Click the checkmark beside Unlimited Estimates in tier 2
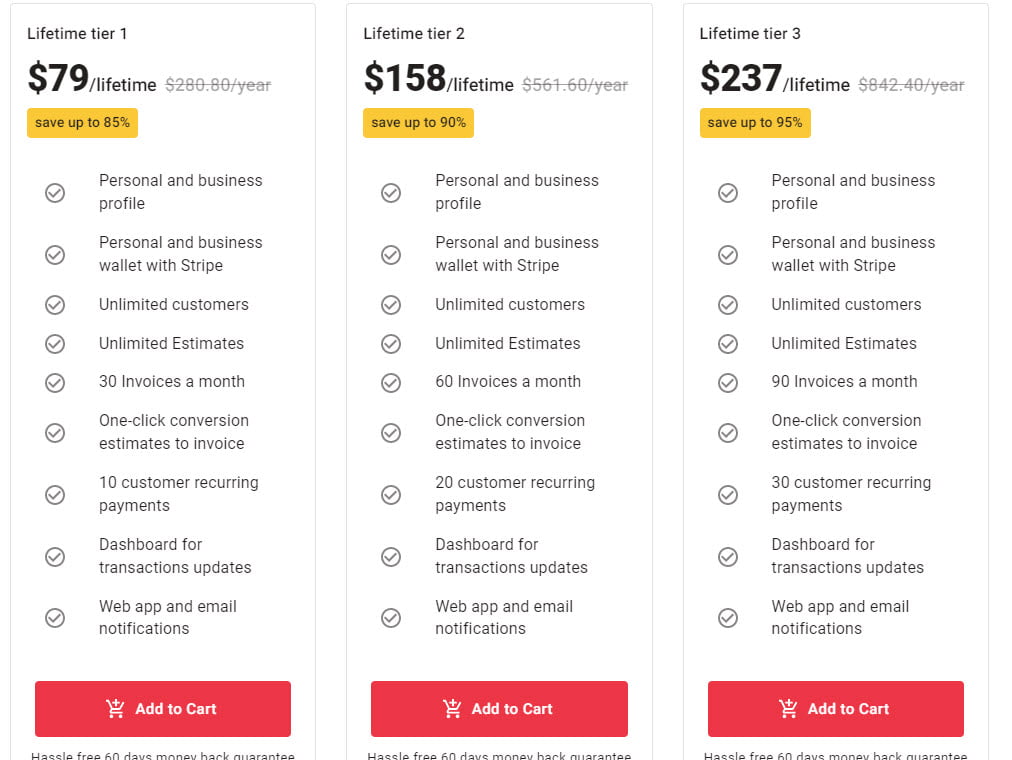This screenshot has width=1012, height=760. pyautogui.click(x=391, y=344)
